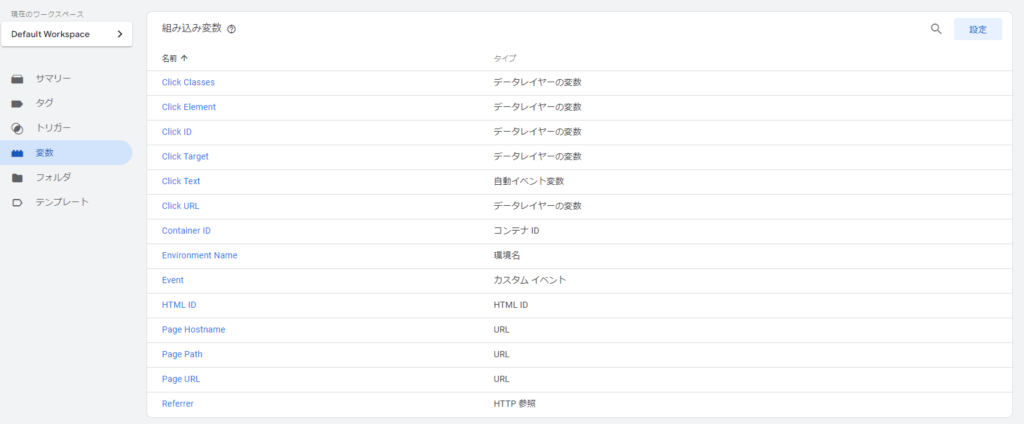Open the Referrer variable link
Image resolution: width=1024 pixels, height=424 pixels.
(177, 404)
